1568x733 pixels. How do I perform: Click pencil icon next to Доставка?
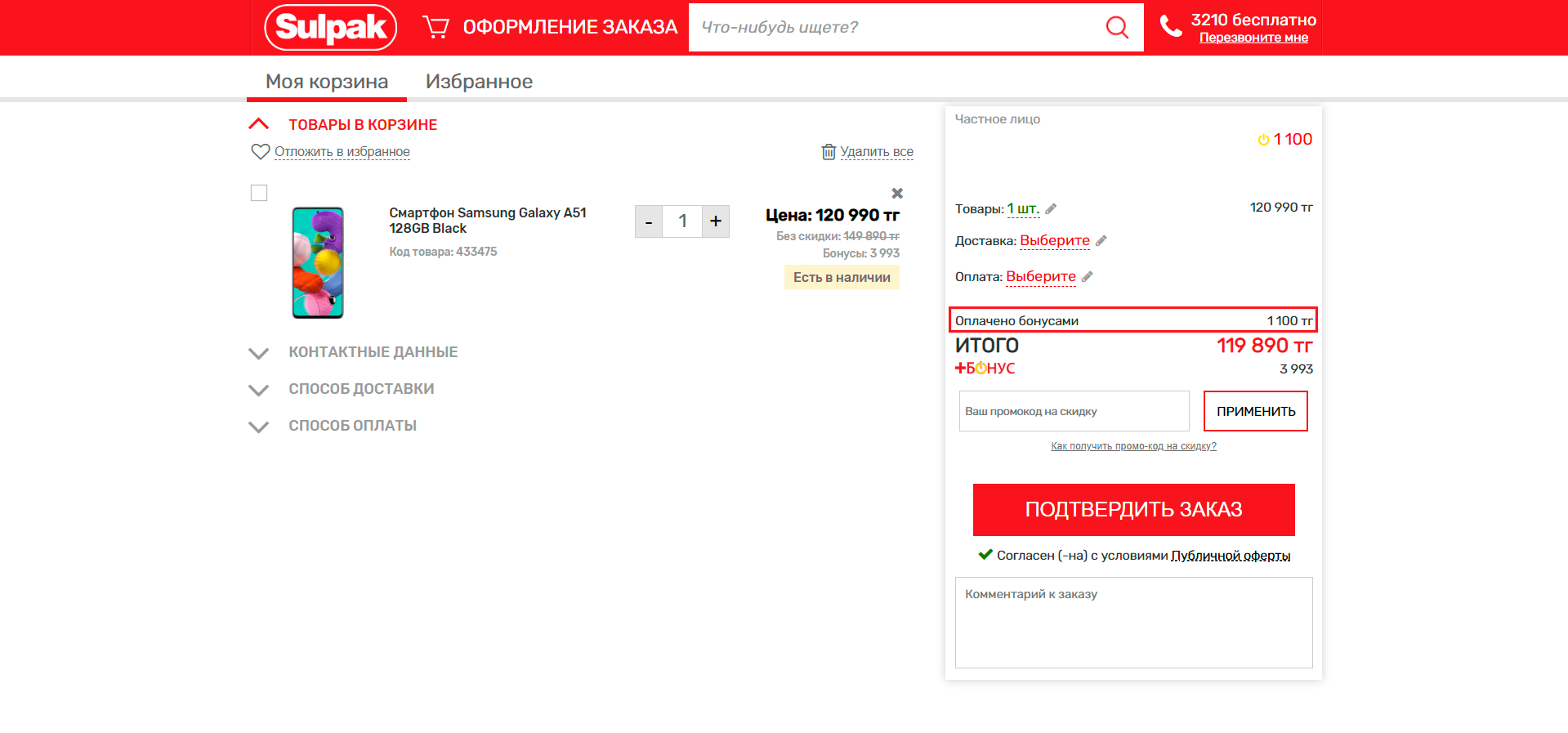(1101, 241)
